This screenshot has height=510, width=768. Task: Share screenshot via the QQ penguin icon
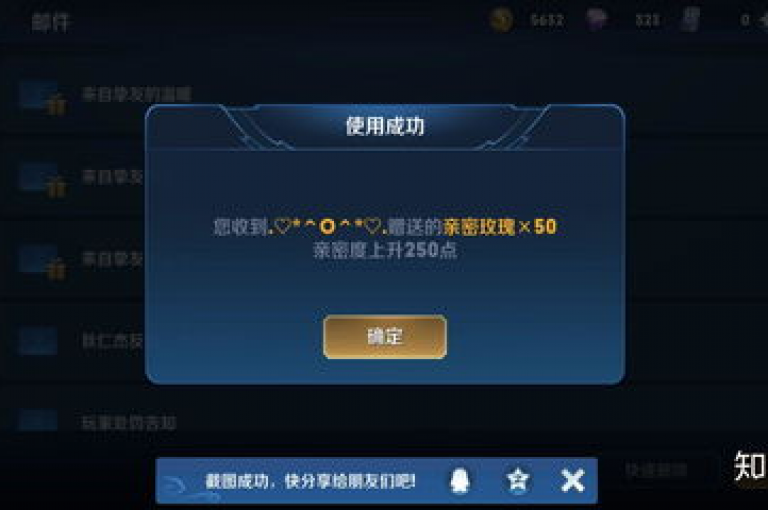point(459,480)
